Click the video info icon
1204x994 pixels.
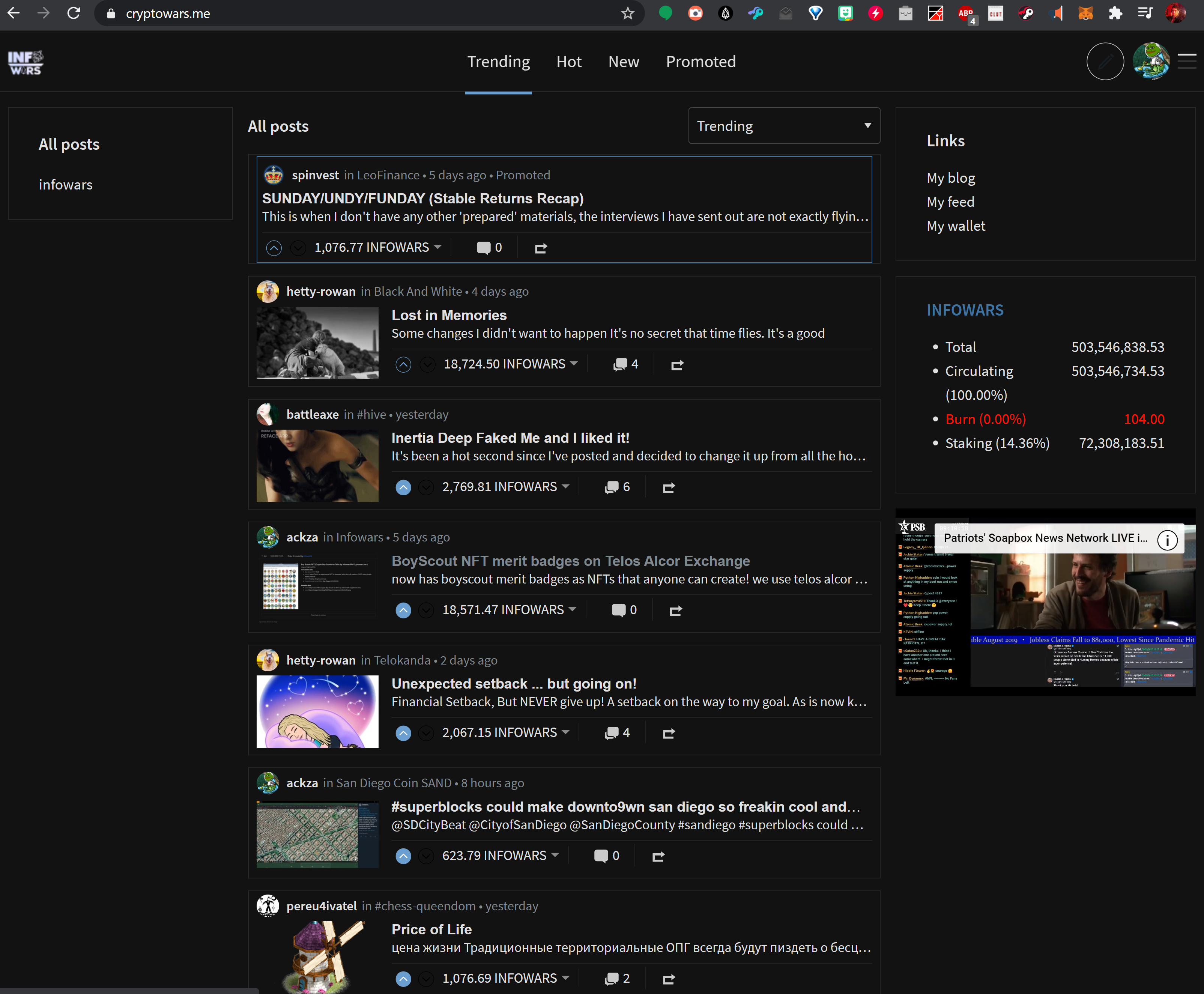[1167, 539]
